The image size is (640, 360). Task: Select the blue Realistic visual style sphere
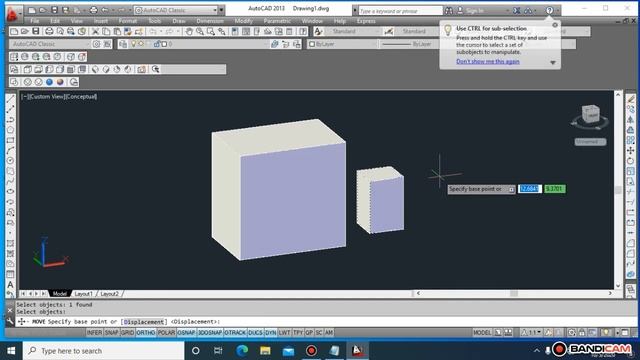[49, 82]
